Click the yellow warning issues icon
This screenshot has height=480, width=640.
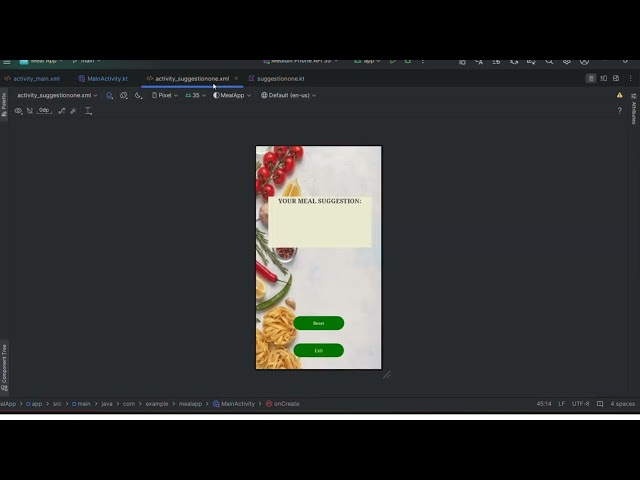click(620, 95)
